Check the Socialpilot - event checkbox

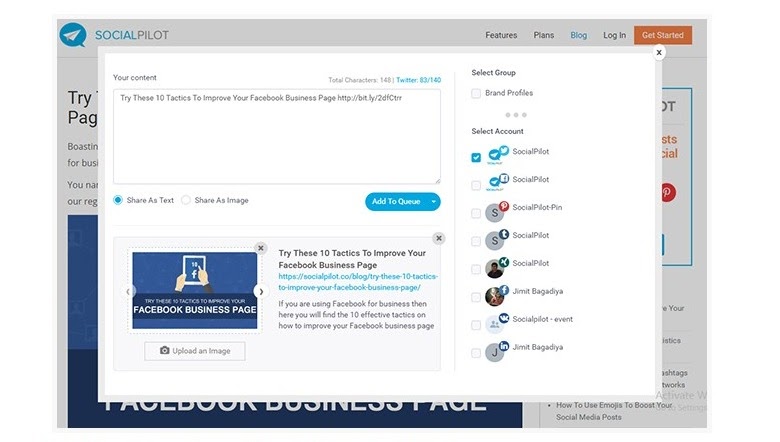click(x=476, y=325)
